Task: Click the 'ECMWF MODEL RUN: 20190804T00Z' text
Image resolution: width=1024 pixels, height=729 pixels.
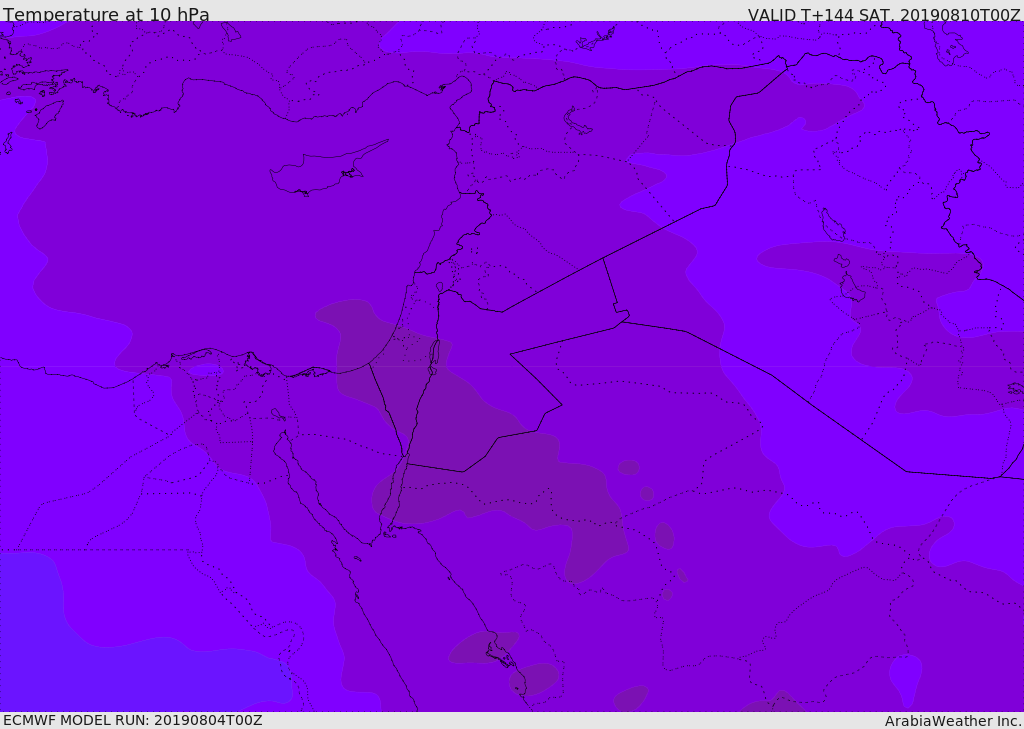Action: [x=133, y=720]
